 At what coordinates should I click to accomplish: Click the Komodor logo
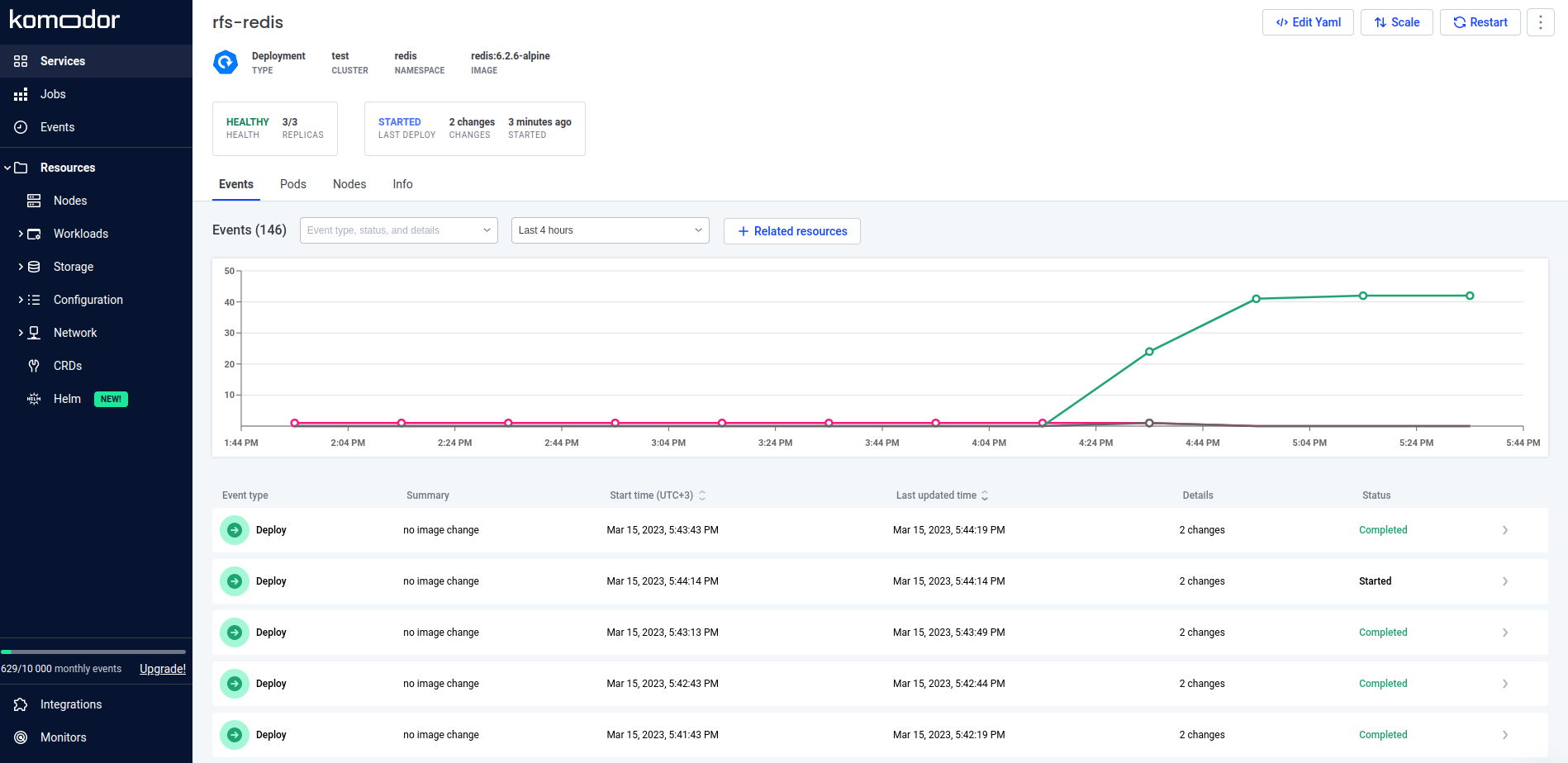point(64,20)
